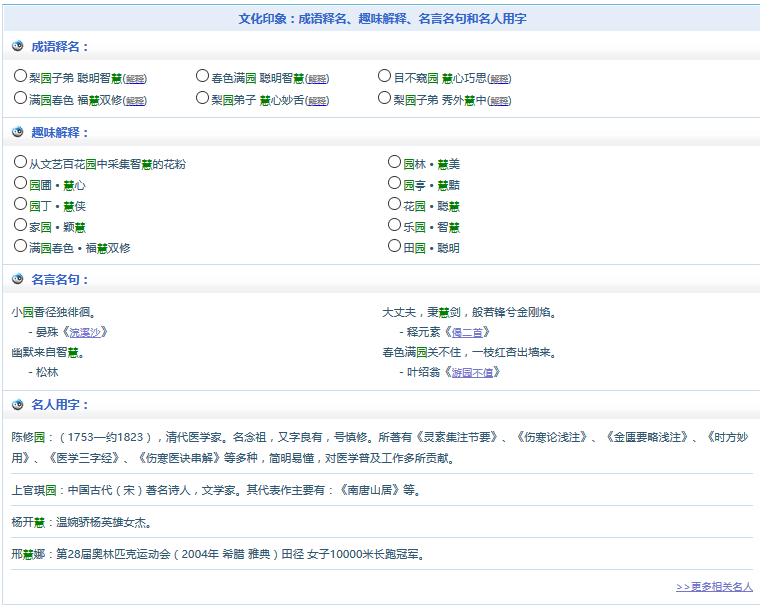The width and height of the screenshot is (760, 608).
Task: Click the icon beside 成语释名 heading
Action: click(18, 46)
